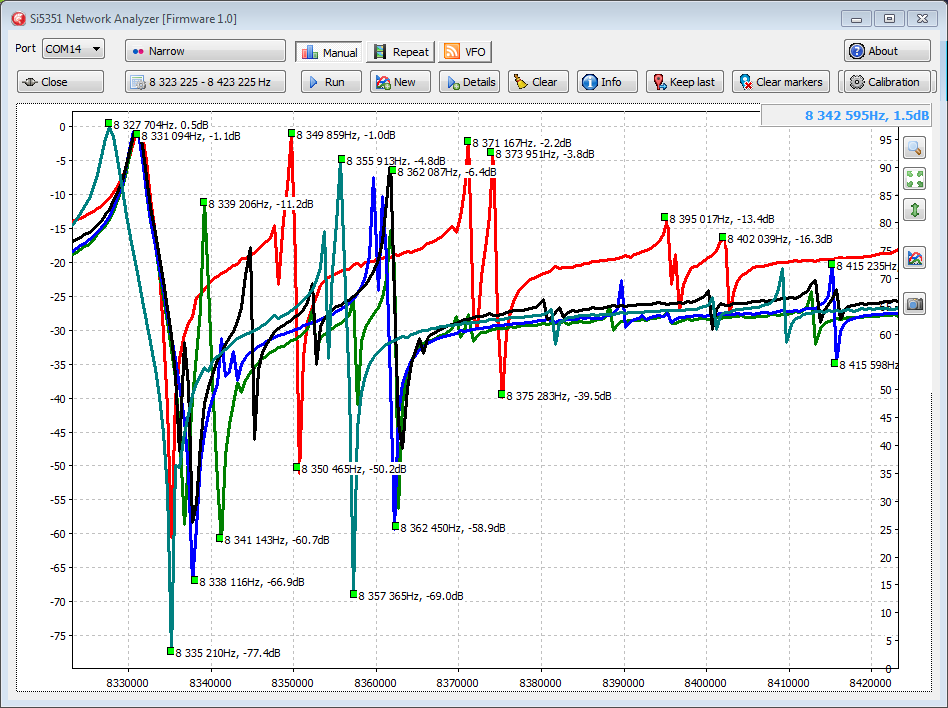Click Clear markers button
The height and width of the screenshot is (708, 948).
coord(779,82)
